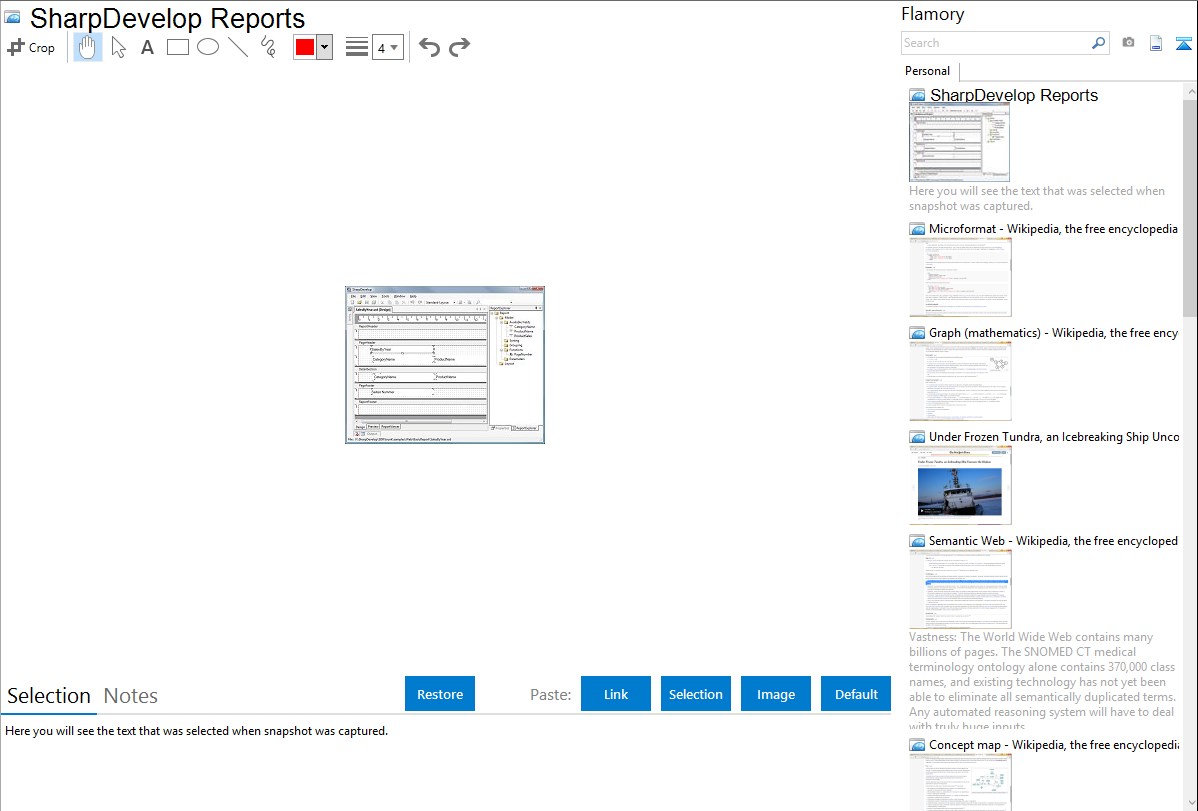This screenshot has height=811, width=1198.
Task: Click the search magnifier icon
Action: point(1099,43)
